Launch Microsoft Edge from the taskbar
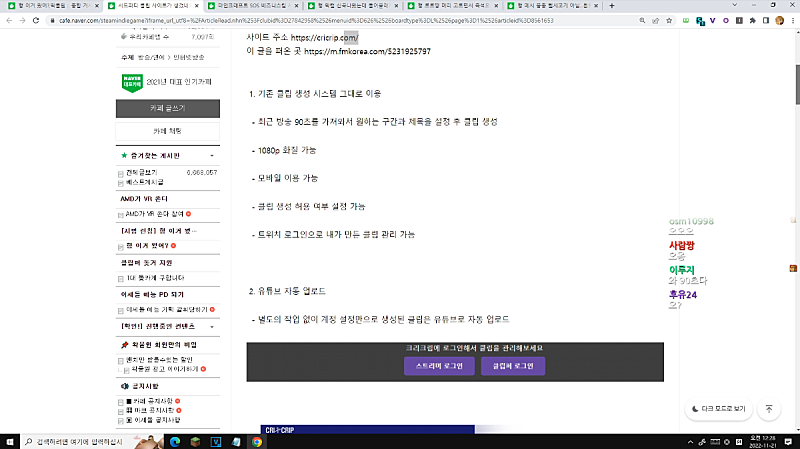Image resolution: width=800 pixels, height=449 pixels. (x=175, y=442)
